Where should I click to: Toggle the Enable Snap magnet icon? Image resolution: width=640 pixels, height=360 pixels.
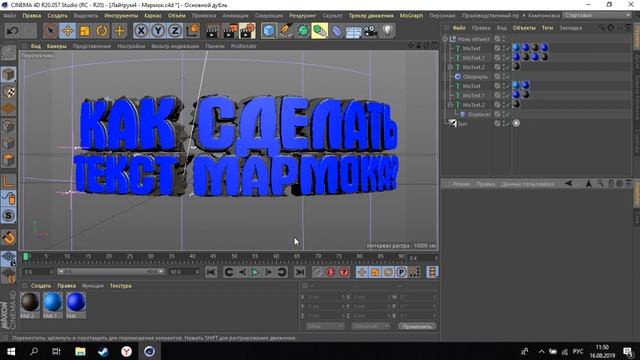click(9, 238)
